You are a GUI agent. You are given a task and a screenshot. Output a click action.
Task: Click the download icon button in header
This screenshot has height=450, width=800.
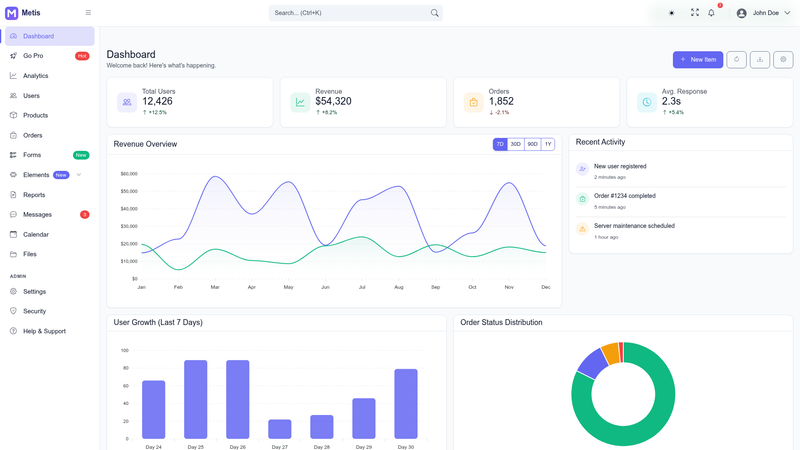click(x=760, y=60)
